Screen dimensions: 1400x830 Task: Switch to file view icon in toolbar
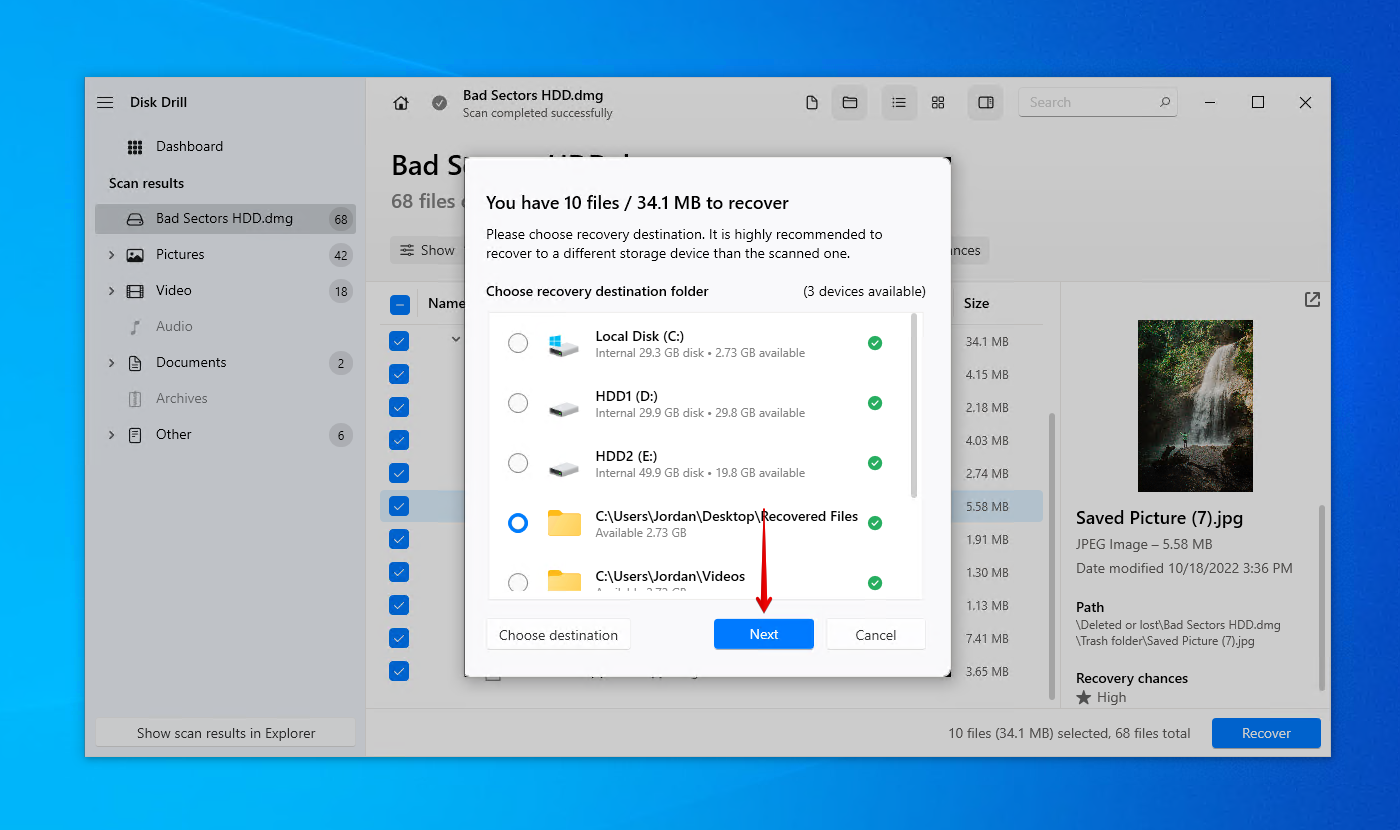[x=812, y=102]
